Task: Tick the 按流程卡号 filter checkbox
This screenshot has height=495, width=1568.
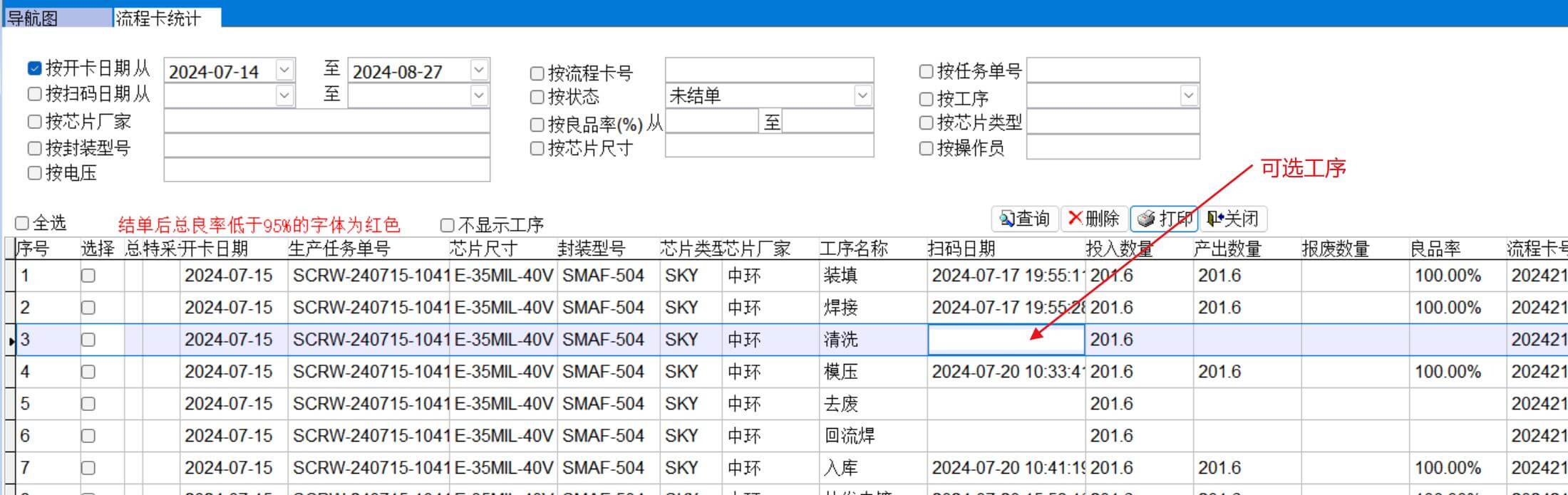Action: click(537, 73)
